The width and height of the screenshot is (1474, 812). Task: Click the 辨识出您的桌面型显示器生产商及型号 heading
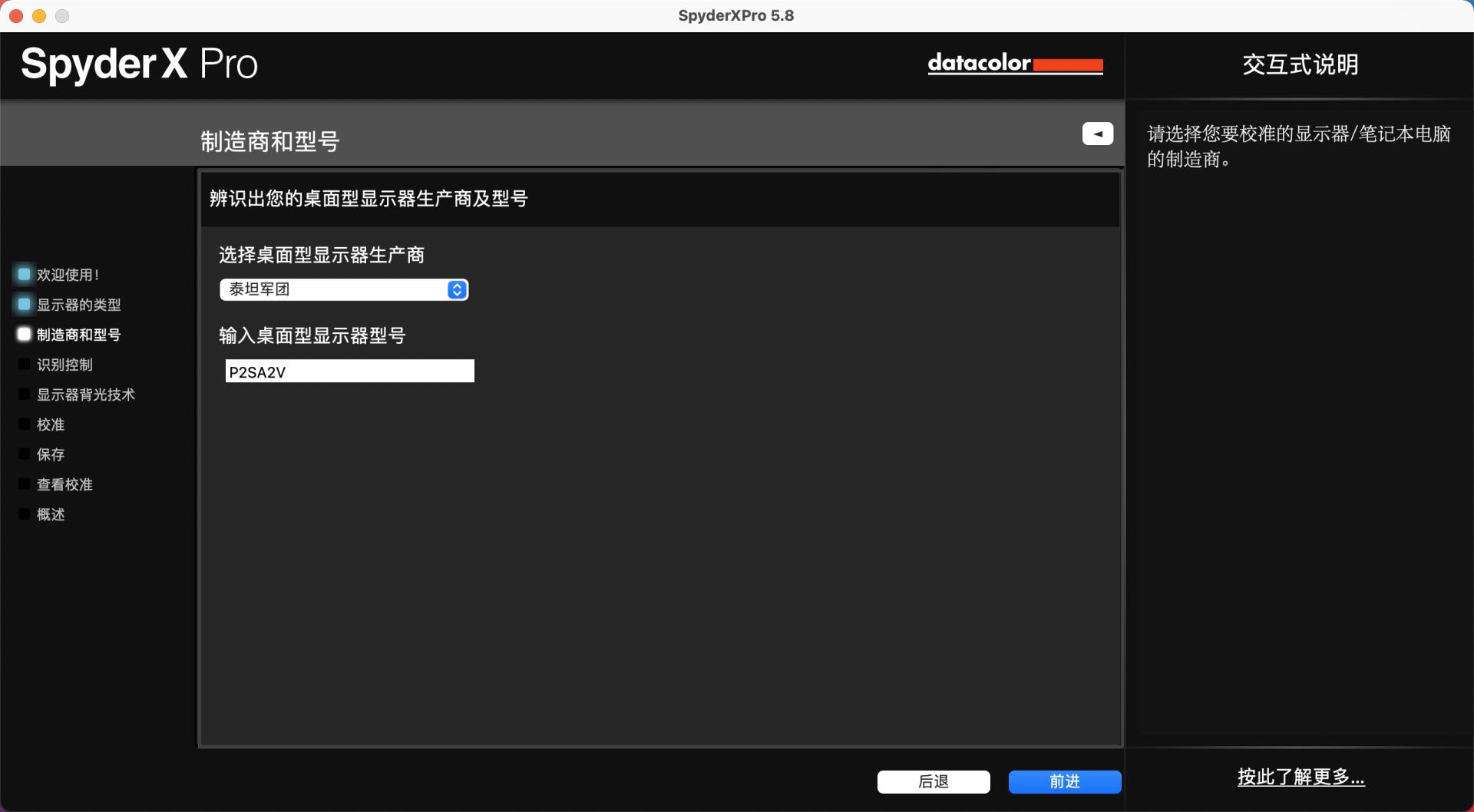click(x=368, y=199)
